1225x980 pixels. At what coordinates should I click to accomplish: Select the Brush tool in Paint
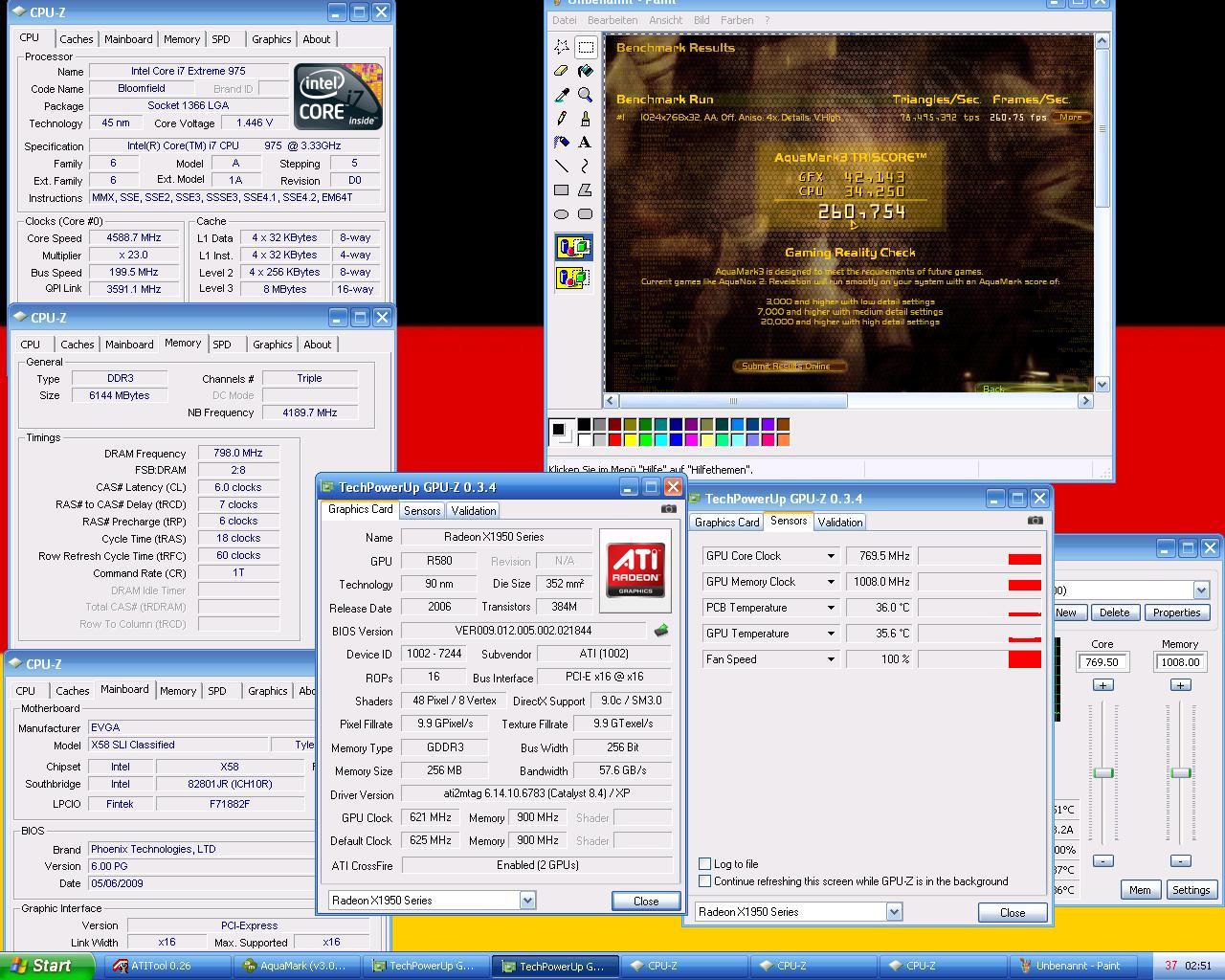tap(586, 119)
